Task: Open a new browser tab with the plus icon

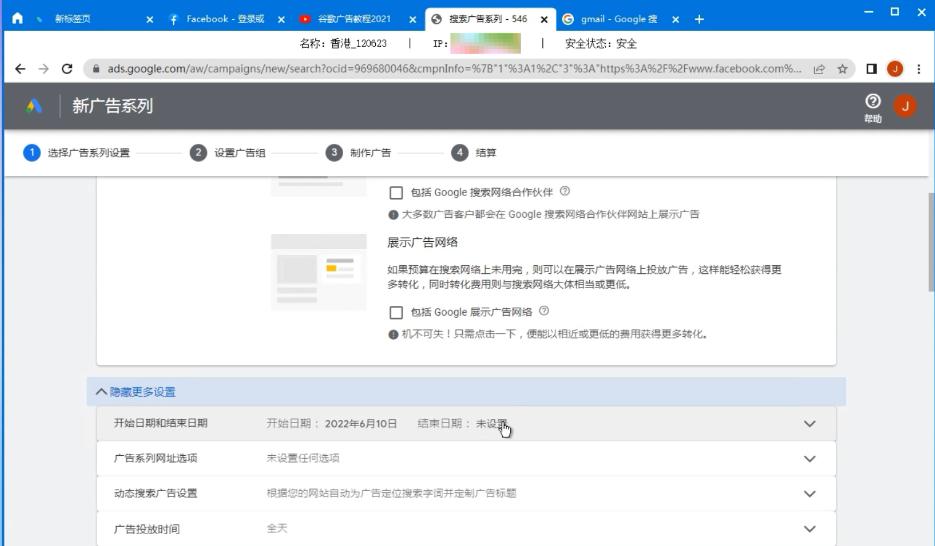Action: coord(699,19)
